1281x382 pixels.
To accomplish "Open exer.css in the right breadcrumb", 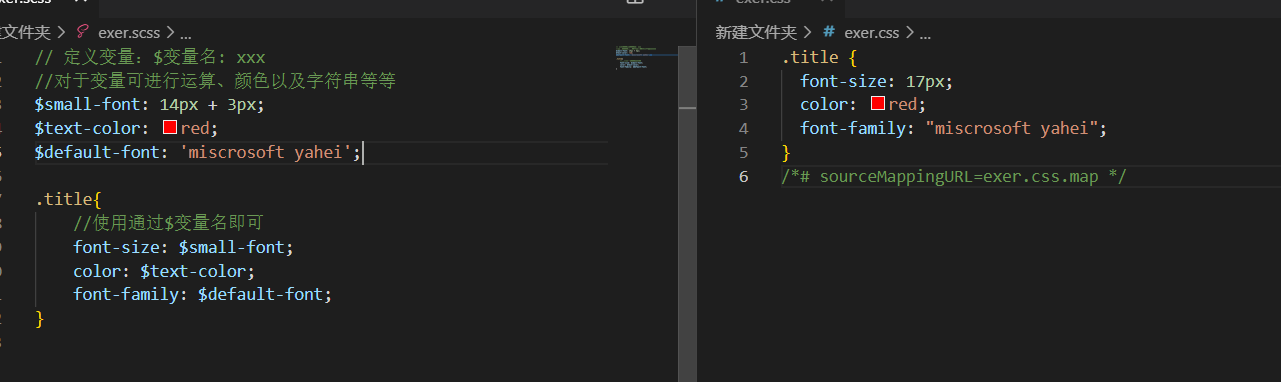I will pyautogui.click(x=873, y=32).
